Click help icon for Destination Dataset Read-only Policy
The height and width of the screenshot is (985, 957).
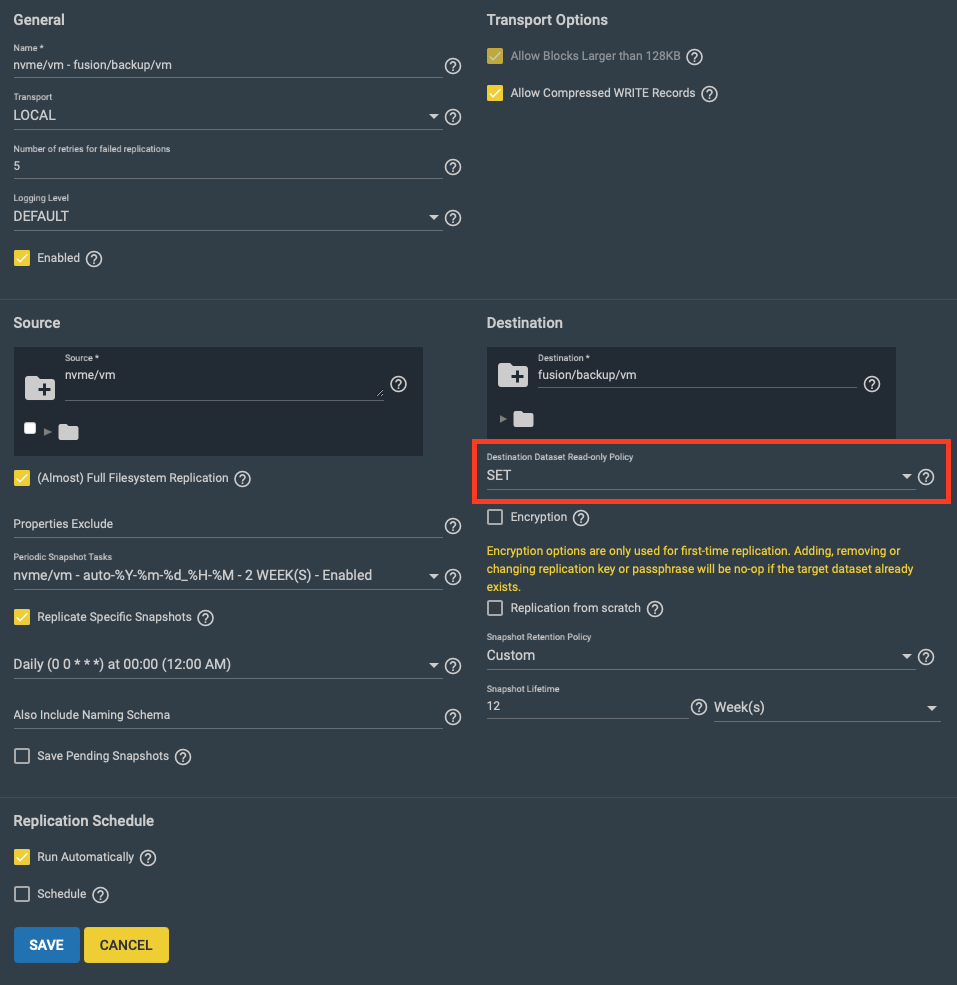926,477
